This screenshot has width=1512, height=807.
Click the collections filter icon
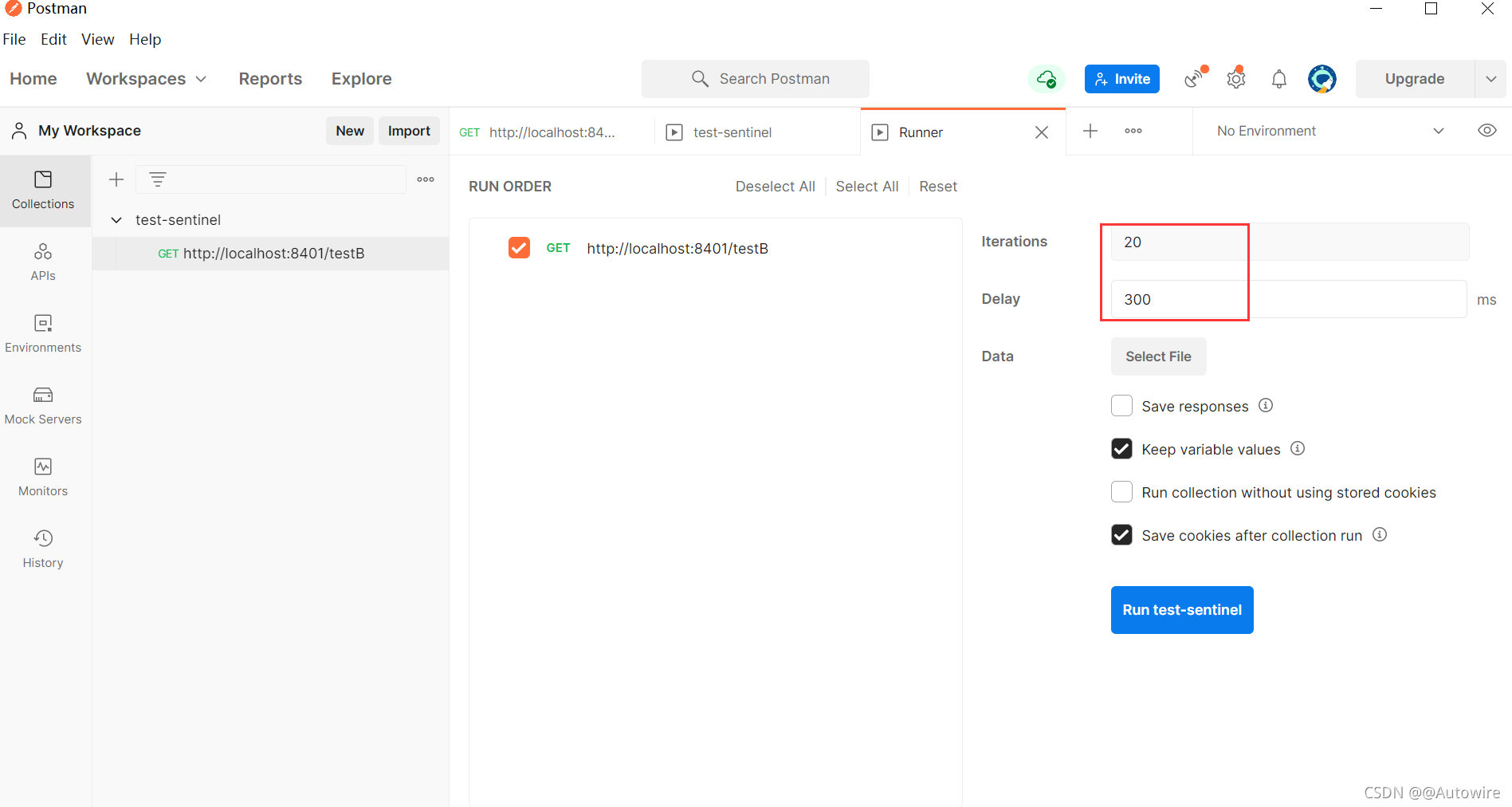pos(158,179)
